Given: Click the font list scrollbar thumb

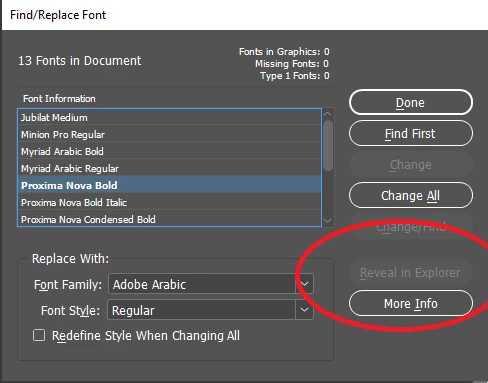Looking at the screenshot, I should point(328,145).
